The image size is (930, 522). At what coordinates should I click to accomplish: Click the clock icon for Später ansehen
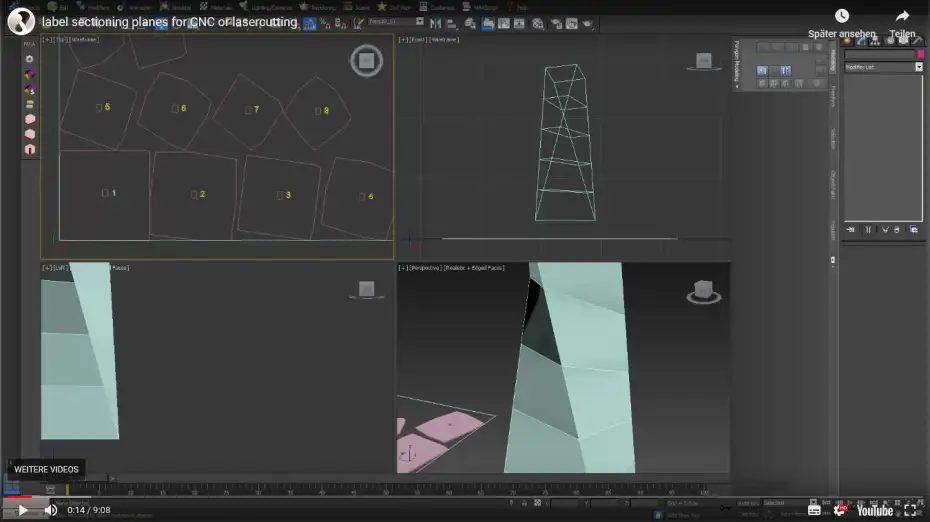click(842, 16)
